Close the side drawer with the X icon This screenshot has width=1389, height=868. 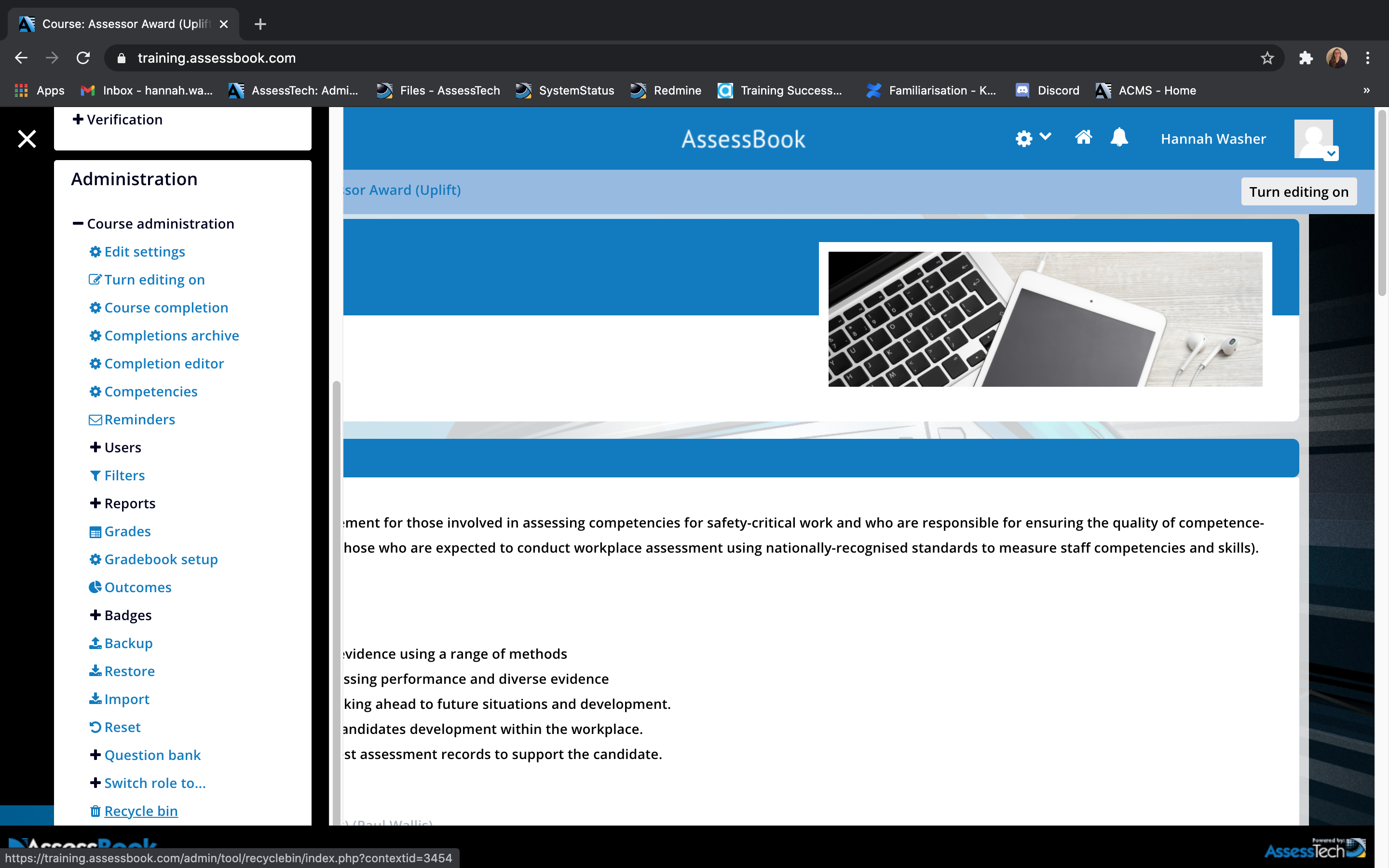pos(27,139)
